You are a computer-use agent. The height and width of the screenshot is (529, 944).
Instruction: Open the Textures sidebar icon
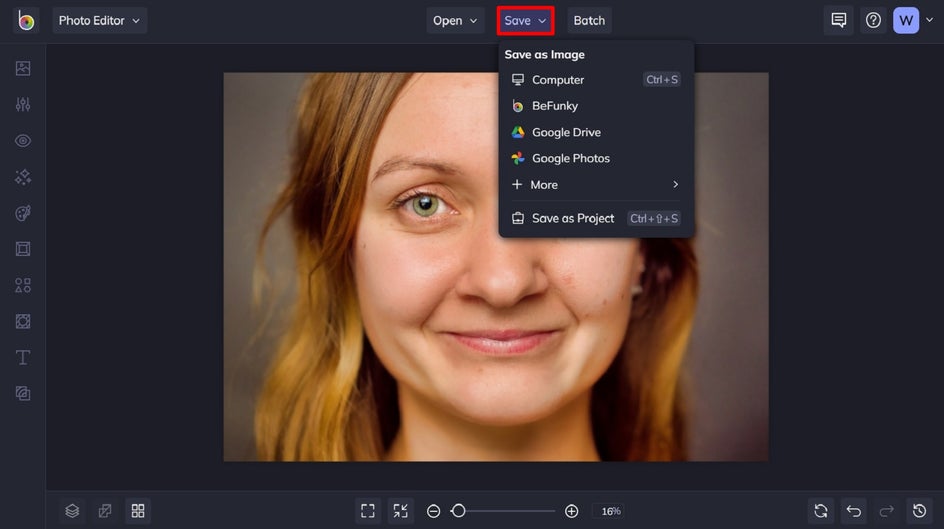(x=23, y=394)
